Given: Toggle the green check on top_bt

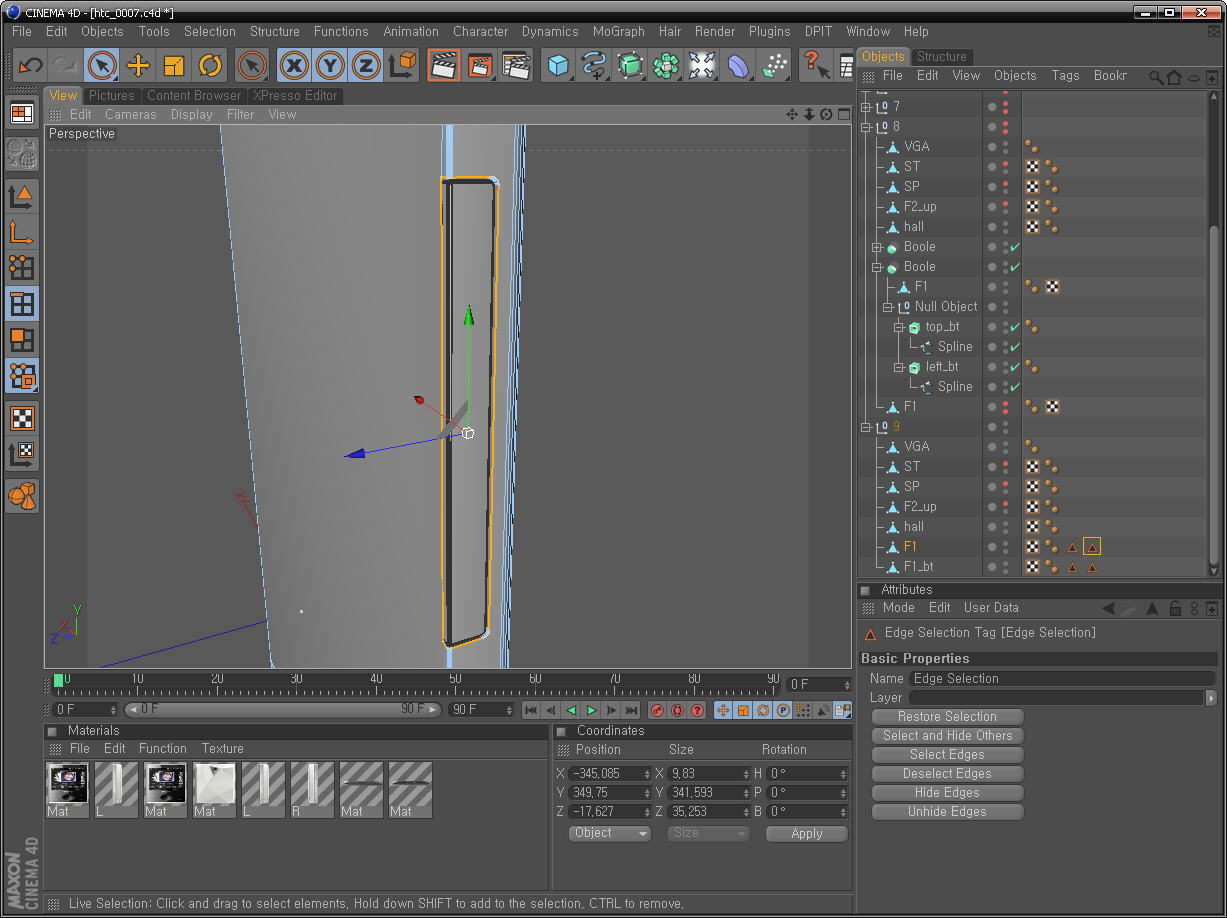Looking at the screenshot, I should (x=1015, y=327).
